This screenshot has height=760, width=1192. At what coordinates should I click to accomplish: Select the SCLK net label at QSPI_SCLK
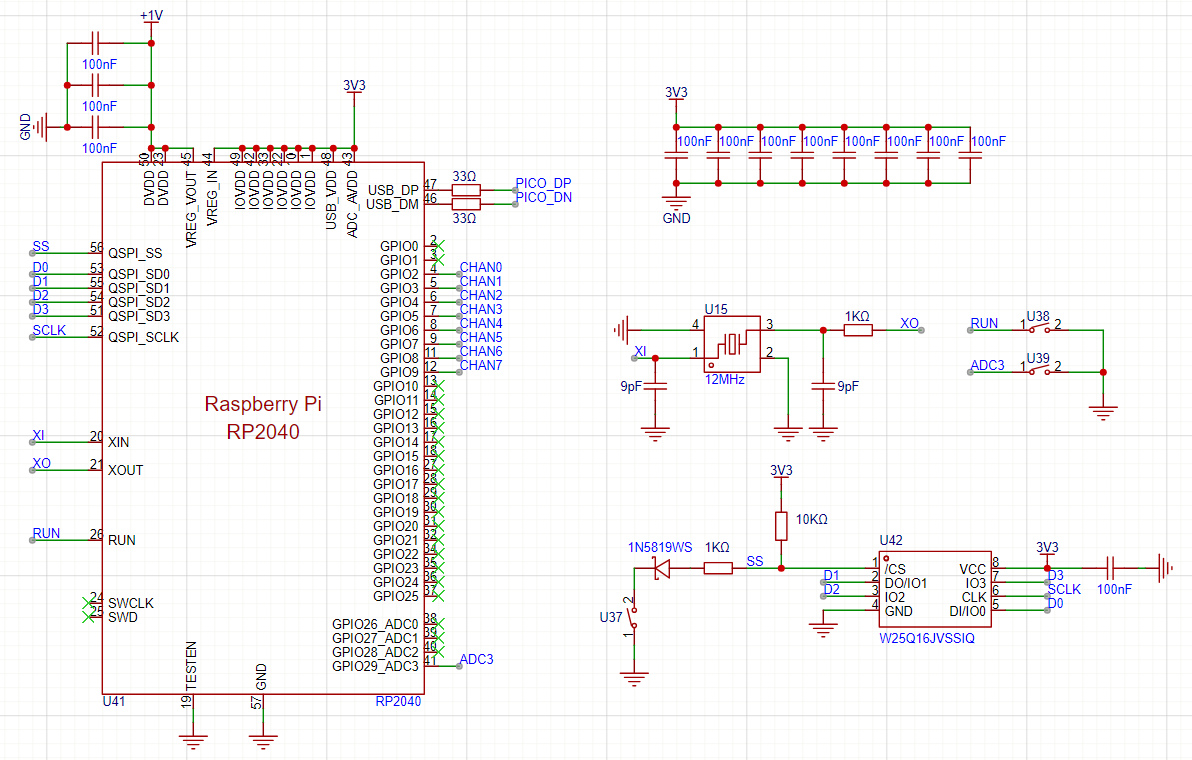pyautogui.click(x=49, y=330)
